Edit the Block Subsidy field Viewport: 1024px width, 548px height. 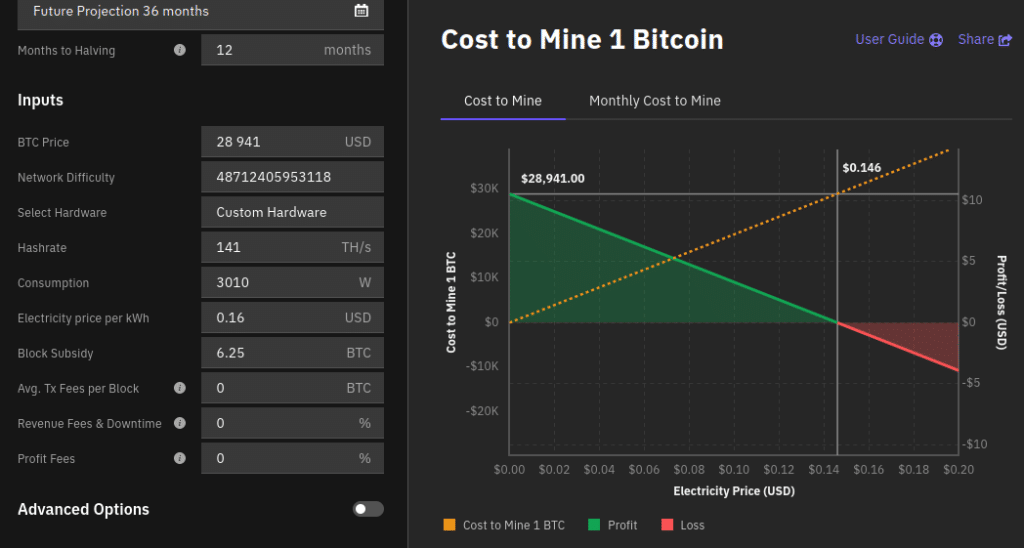coord(293,353)
